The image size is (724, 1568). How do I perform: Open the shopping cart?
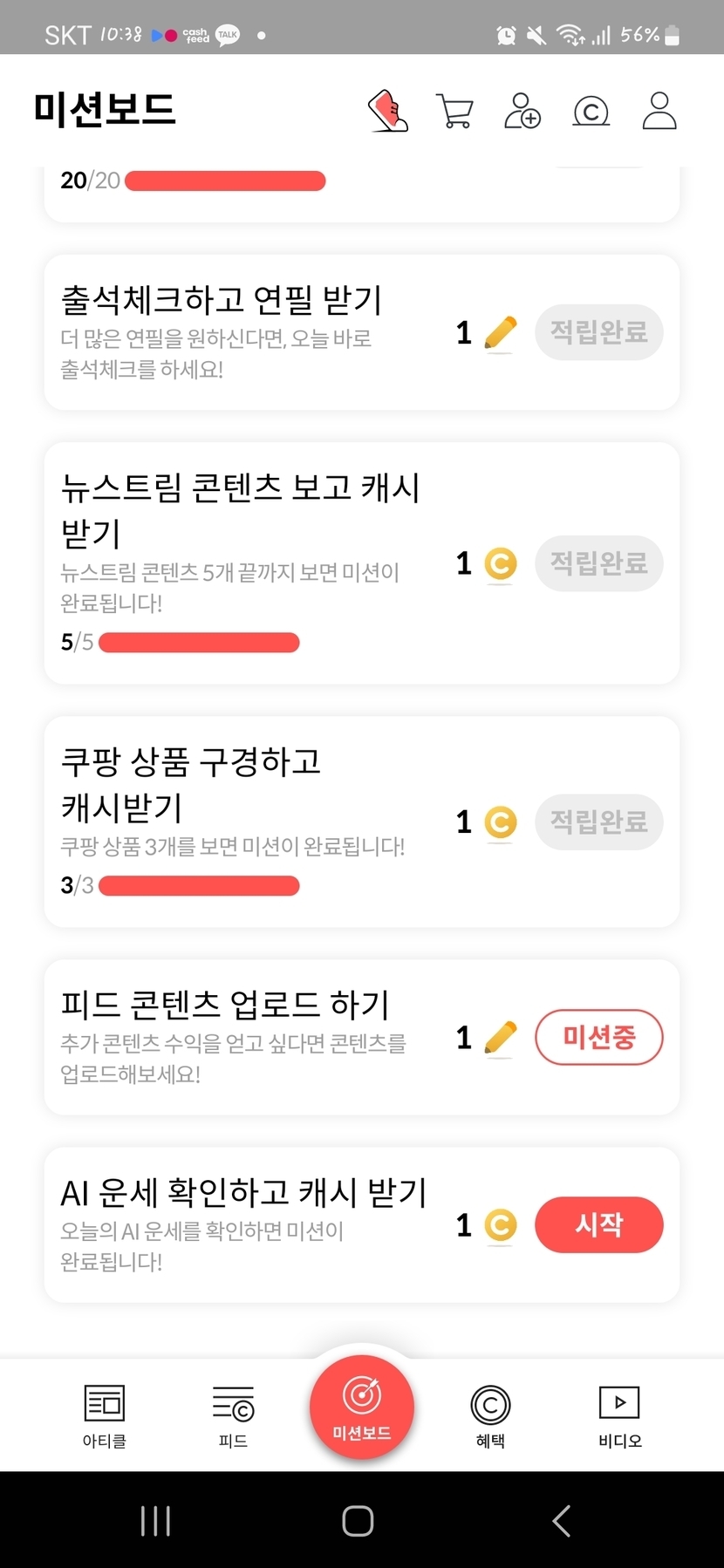click(x=454, y=112)
